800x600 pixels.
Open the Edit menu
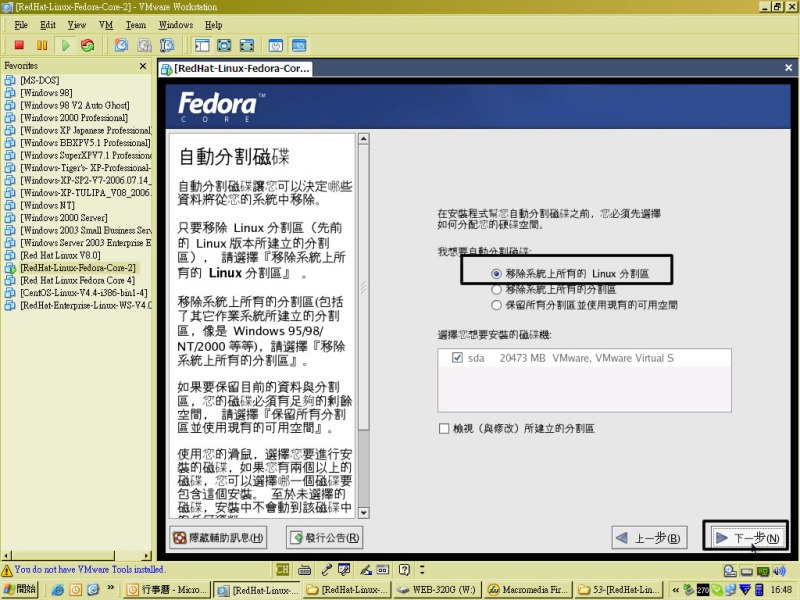tap(48, 25)
